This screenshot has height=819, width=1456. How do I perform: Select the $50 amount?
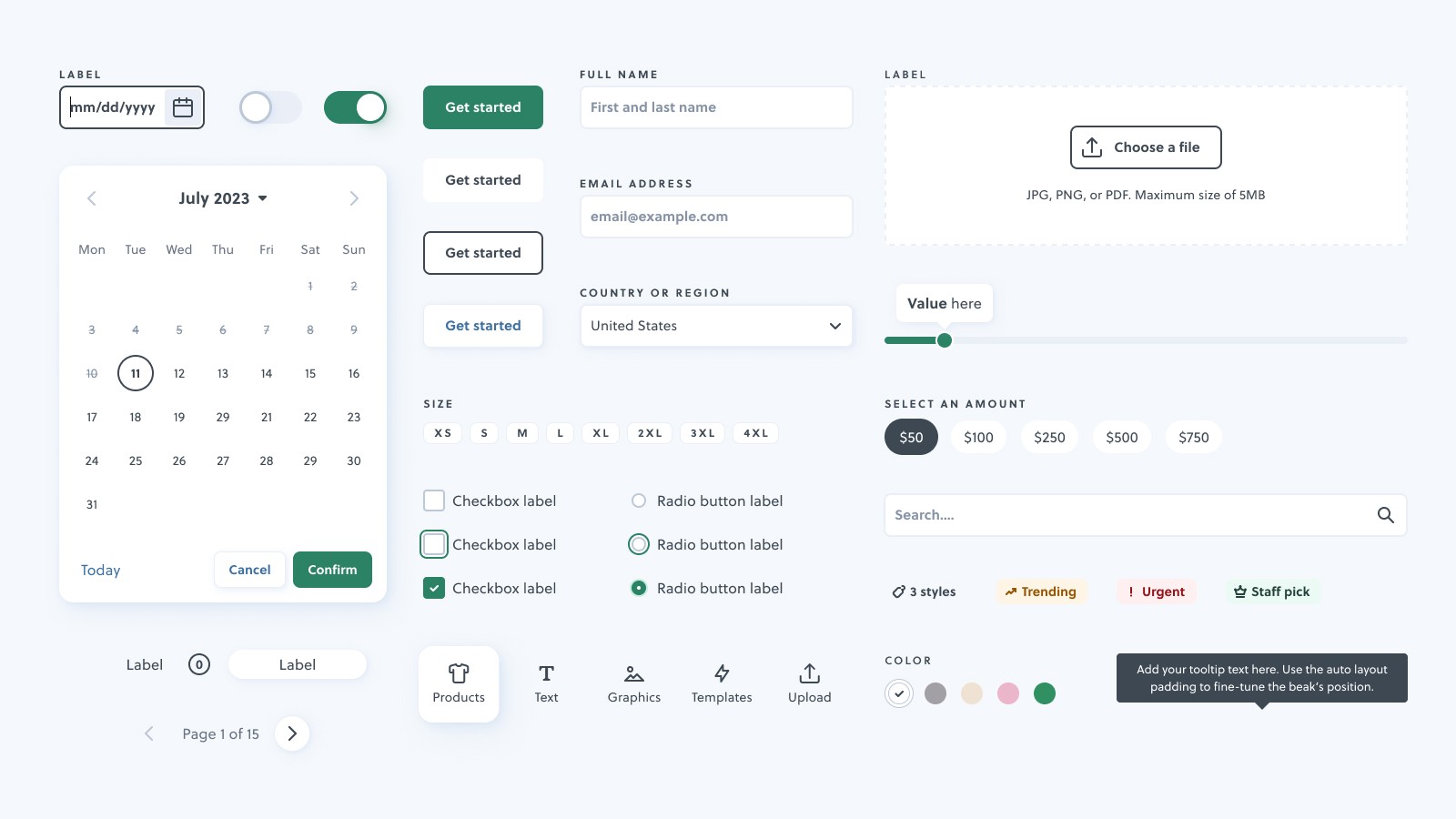[911, 438]
